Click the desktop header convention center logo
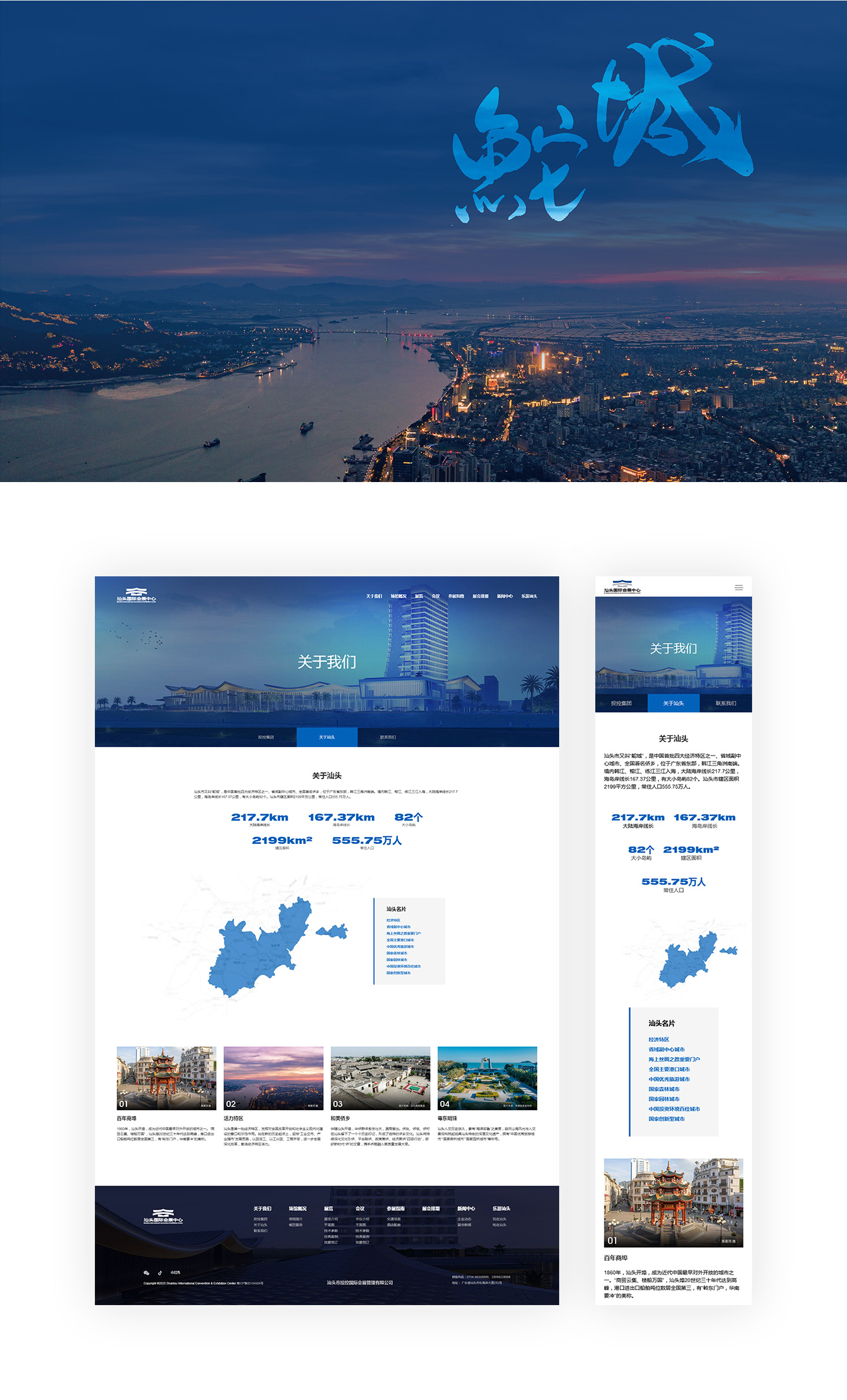The width and height of the screenshot is (847, 1400). (136, 595)
